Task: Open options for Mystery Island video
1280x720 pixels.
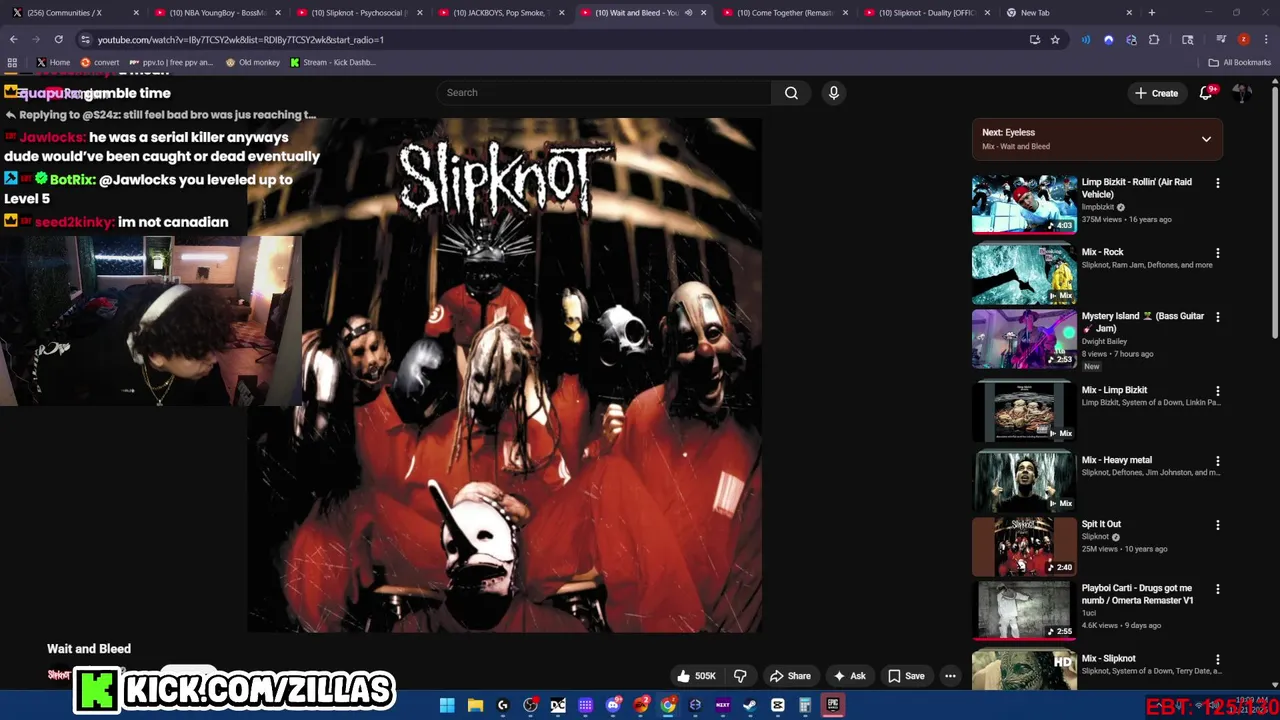Action: tap(1217, 317)
